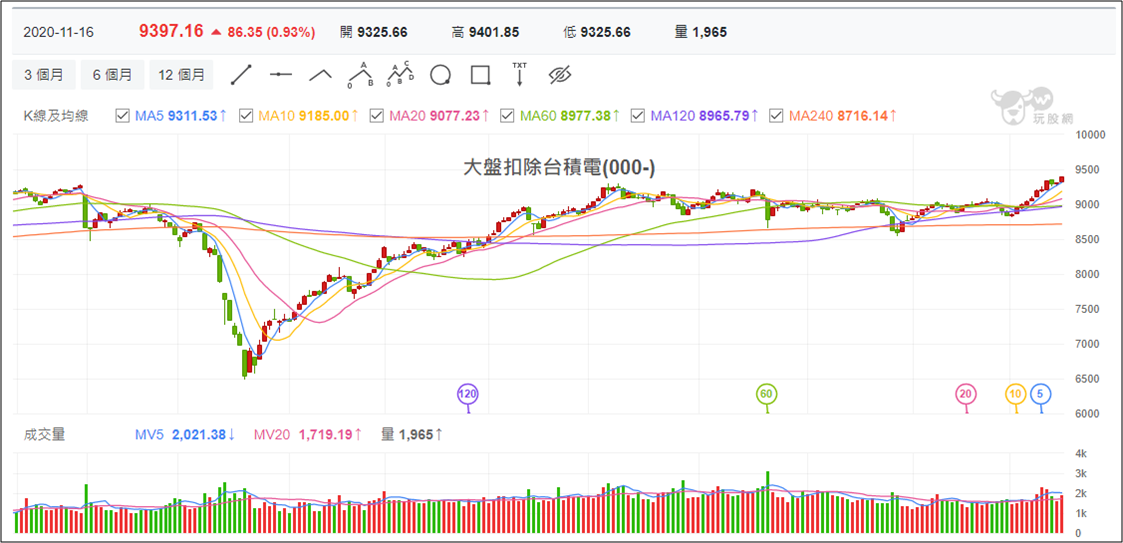Viewport: 1123px width, 543px height.
Task: Click the MA5 value 9311.53
Action: pyautogui.click(x=193, y=115)
